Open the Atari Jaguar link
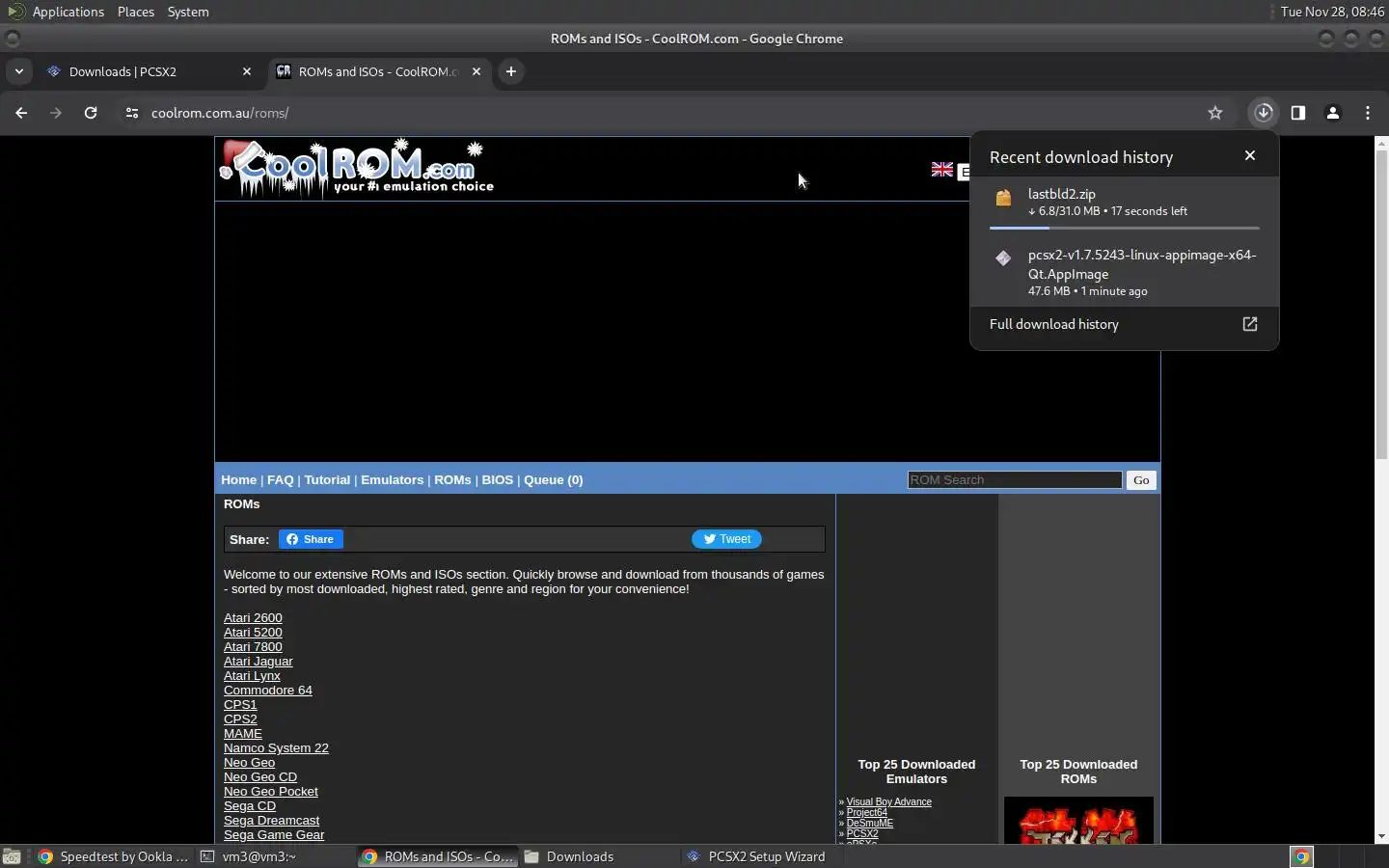The height and width of the screenshot is (868, 1389). pyautogui.click(x=258, y=662)
